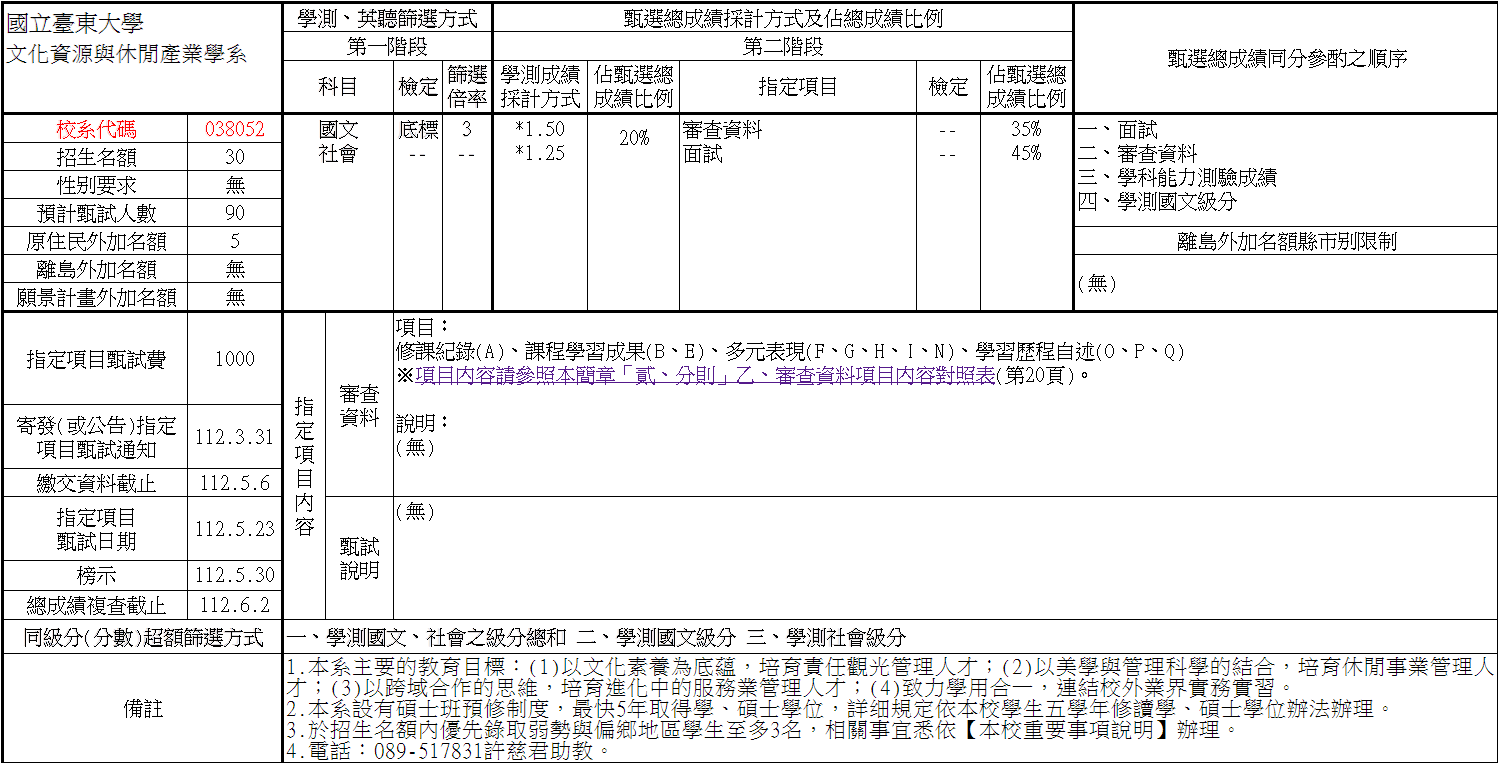This screenshot has width=1498, height=763.
Task: Open the 審查資料項目內容對照表 hyperlink
Action: coord(704,376)
